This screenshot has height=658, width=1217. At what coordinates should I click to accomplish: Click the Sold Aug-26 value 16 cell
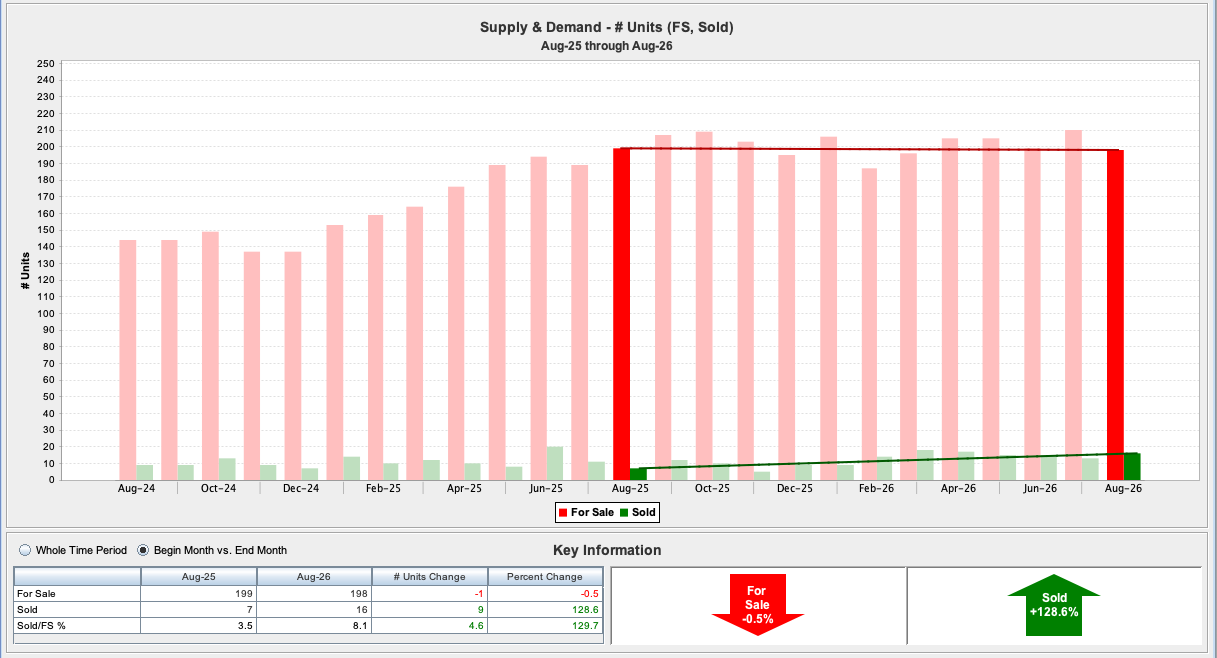point(314,609)
